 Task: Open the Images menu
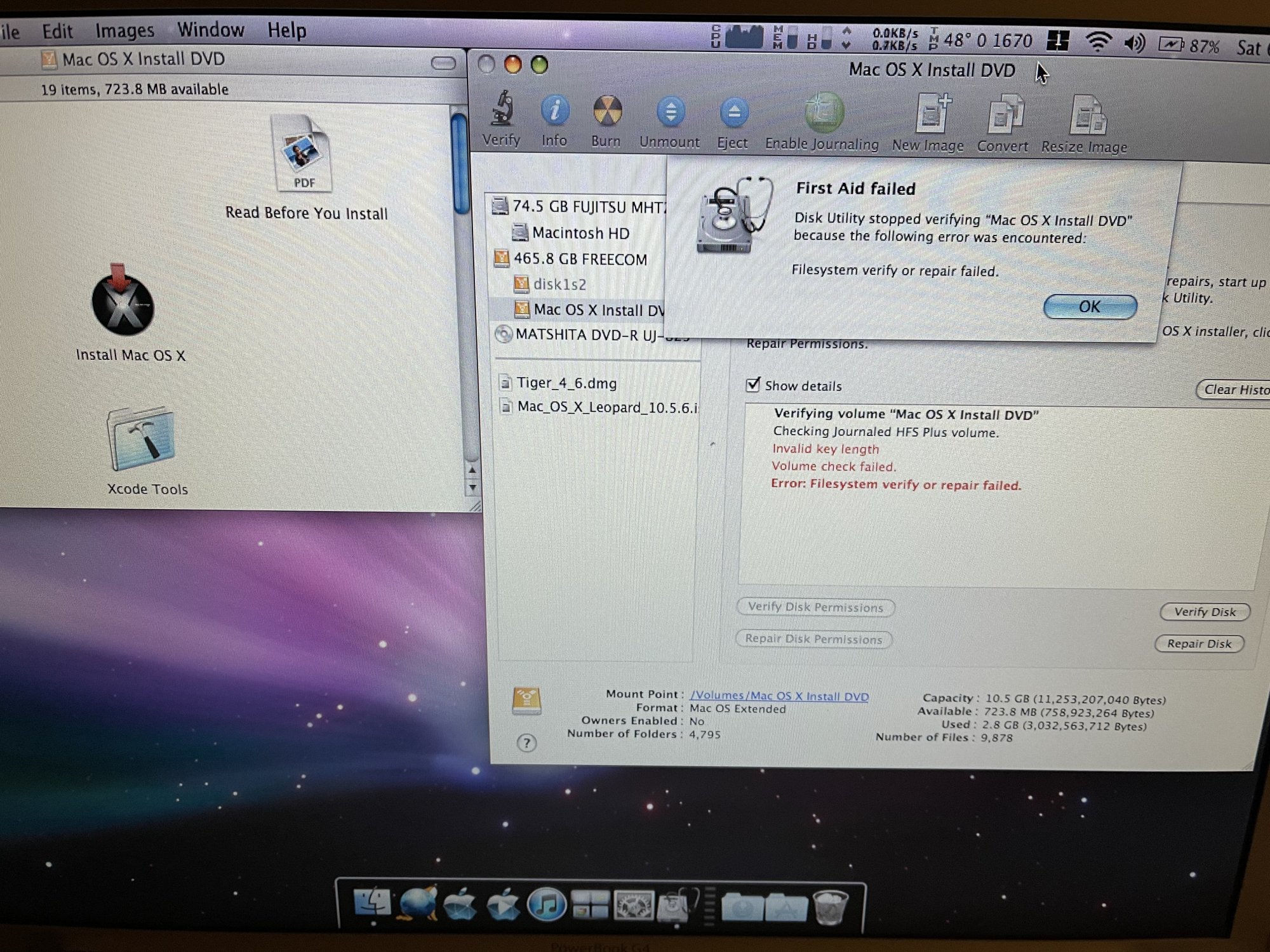pos(124,30)
